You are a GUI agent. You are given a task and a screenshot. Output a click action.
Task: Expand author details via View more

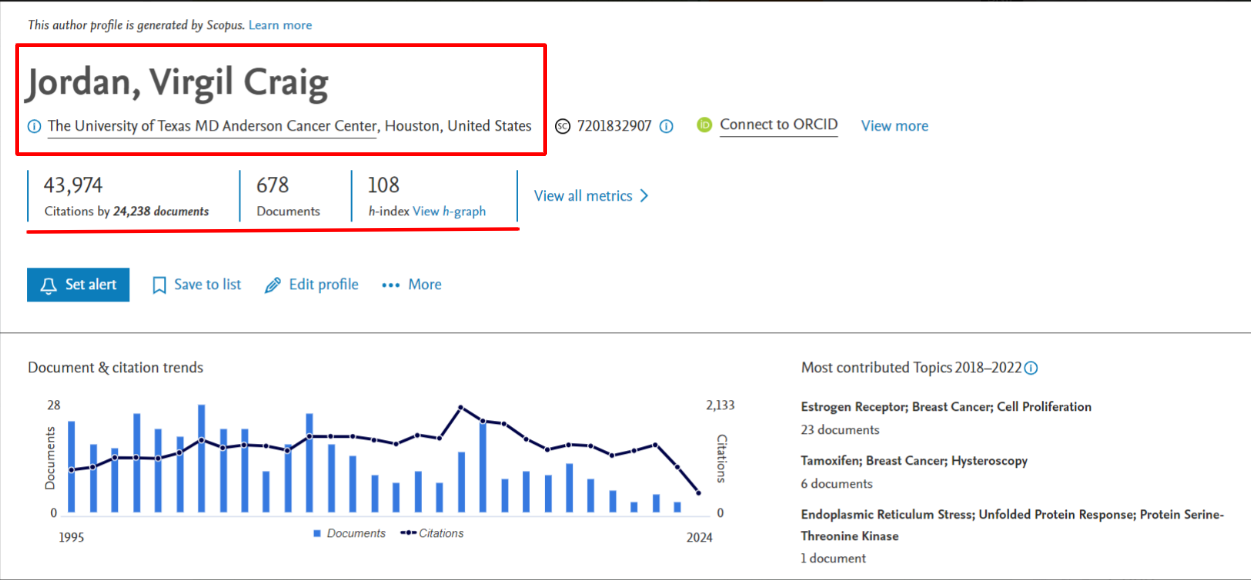[894, 125]
